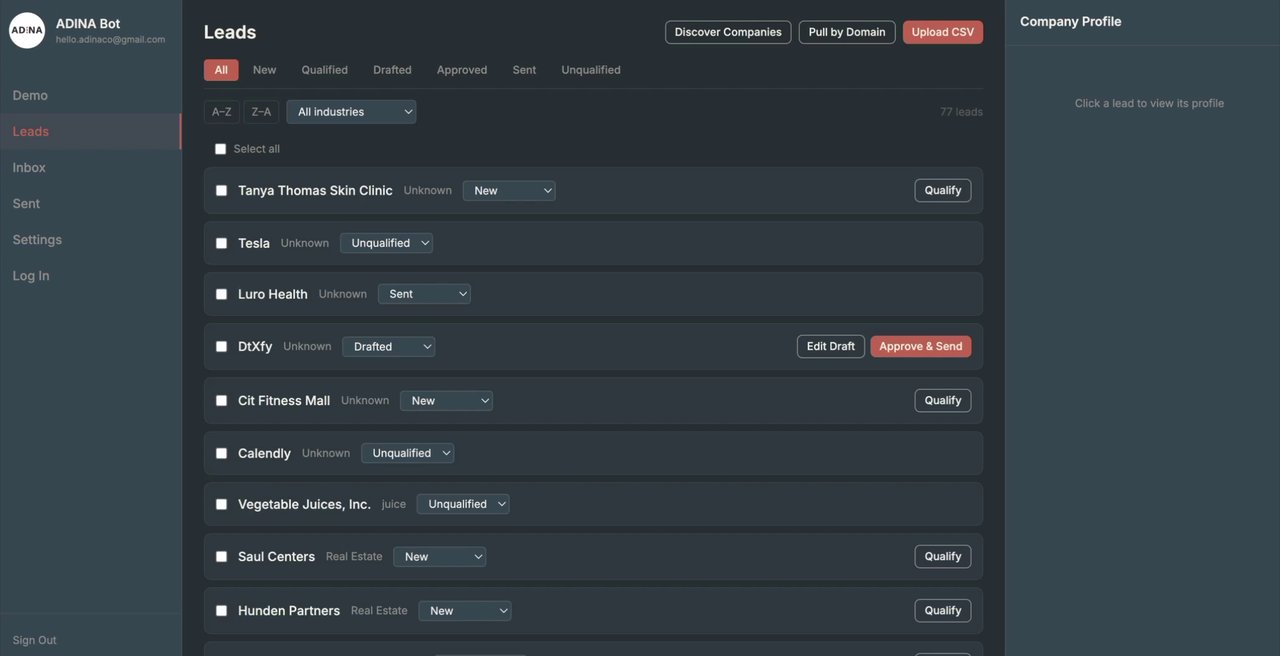
Task: Open Hunden Partners status dropdown
Action: pyautogui.click(x=464, y=610)
